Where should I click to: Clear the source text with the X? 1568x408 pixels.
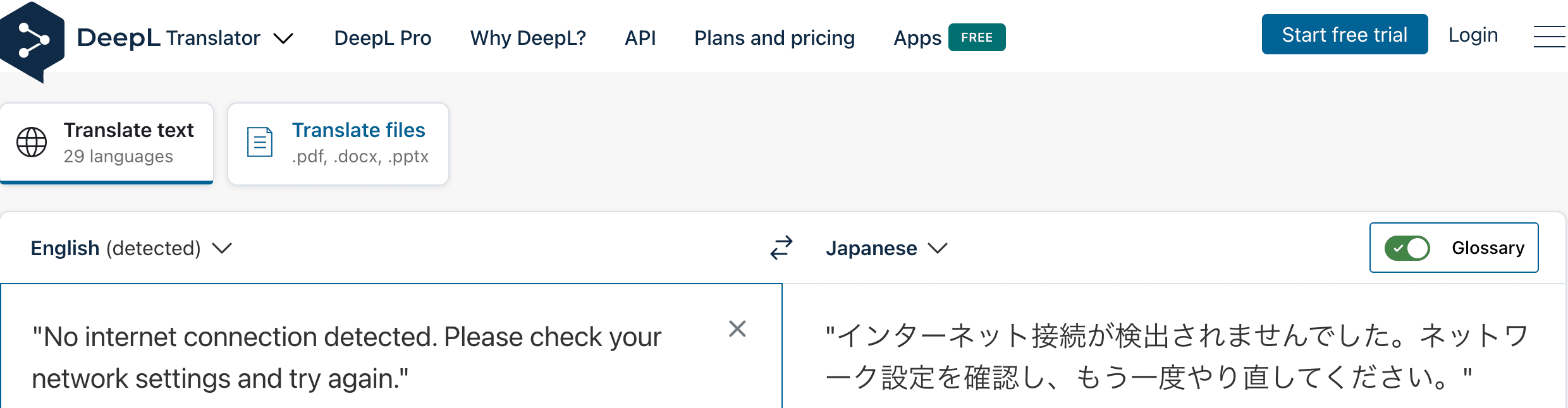click(737, 329)
